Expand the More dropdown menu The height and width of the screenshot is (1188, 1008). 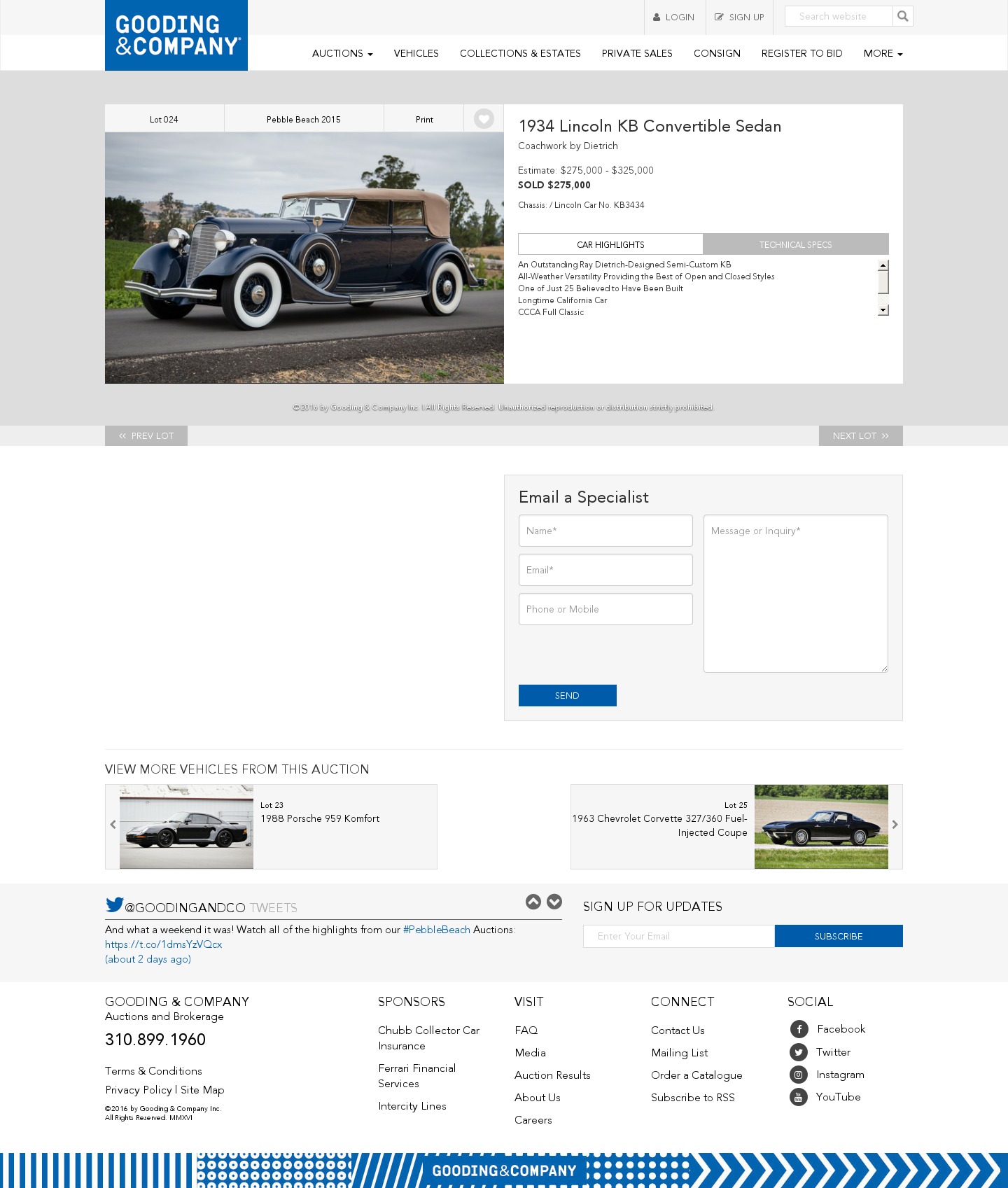pyautogui.click(x=883, y=53)
